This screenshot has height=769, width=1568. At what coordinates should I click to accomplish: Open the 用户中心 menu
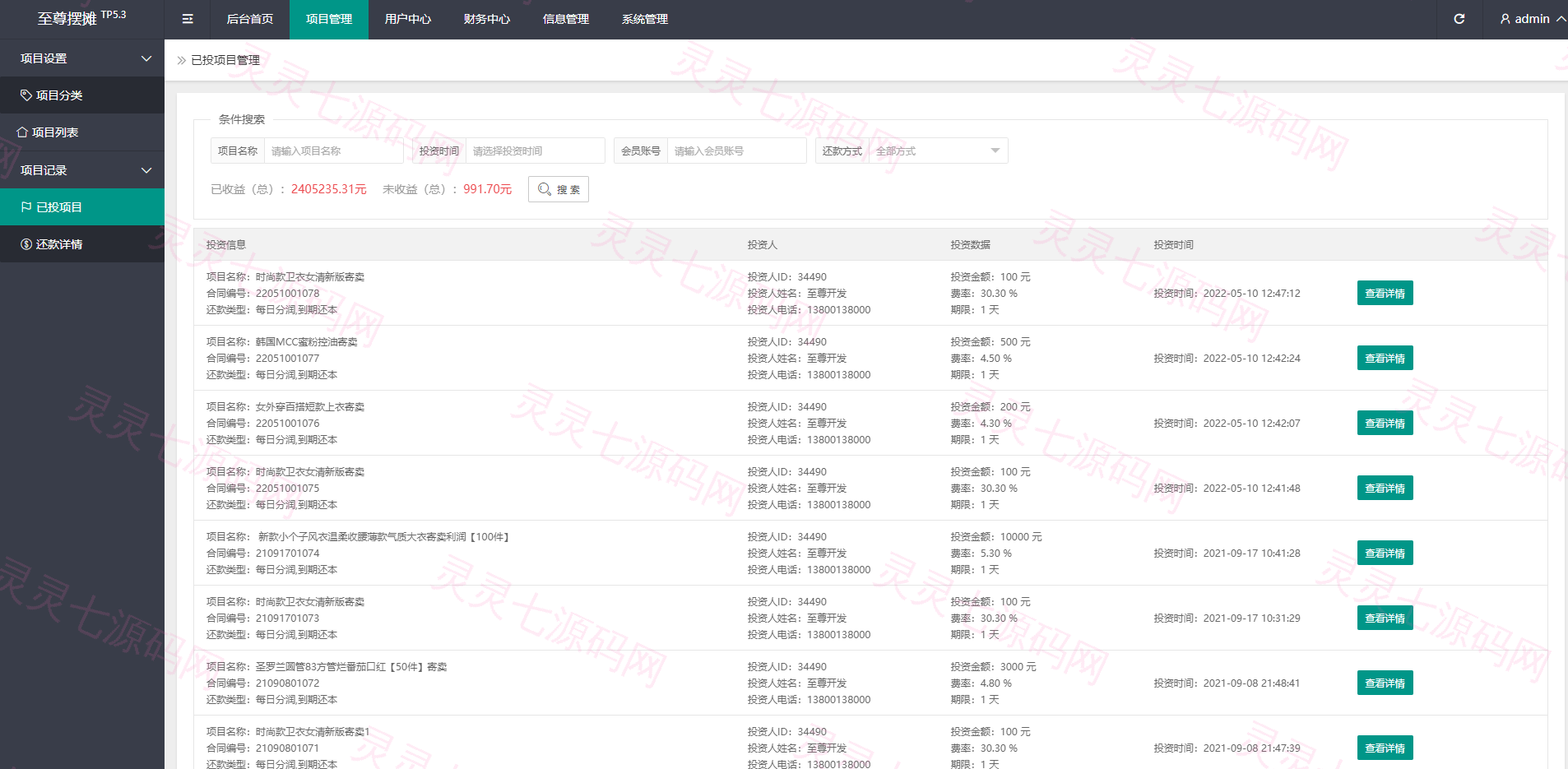tap(408, 19)
